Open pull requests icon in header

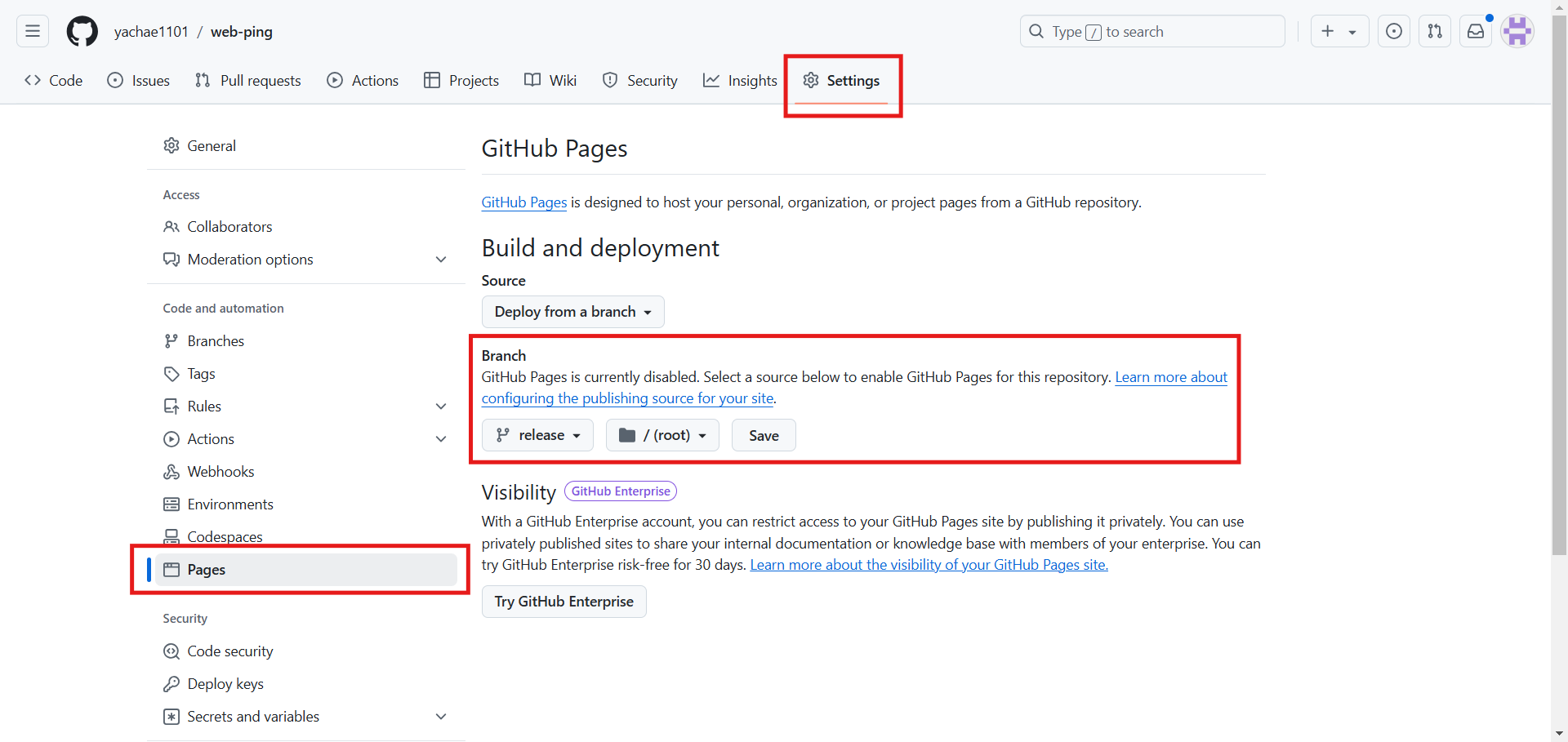coord(1435,31)
